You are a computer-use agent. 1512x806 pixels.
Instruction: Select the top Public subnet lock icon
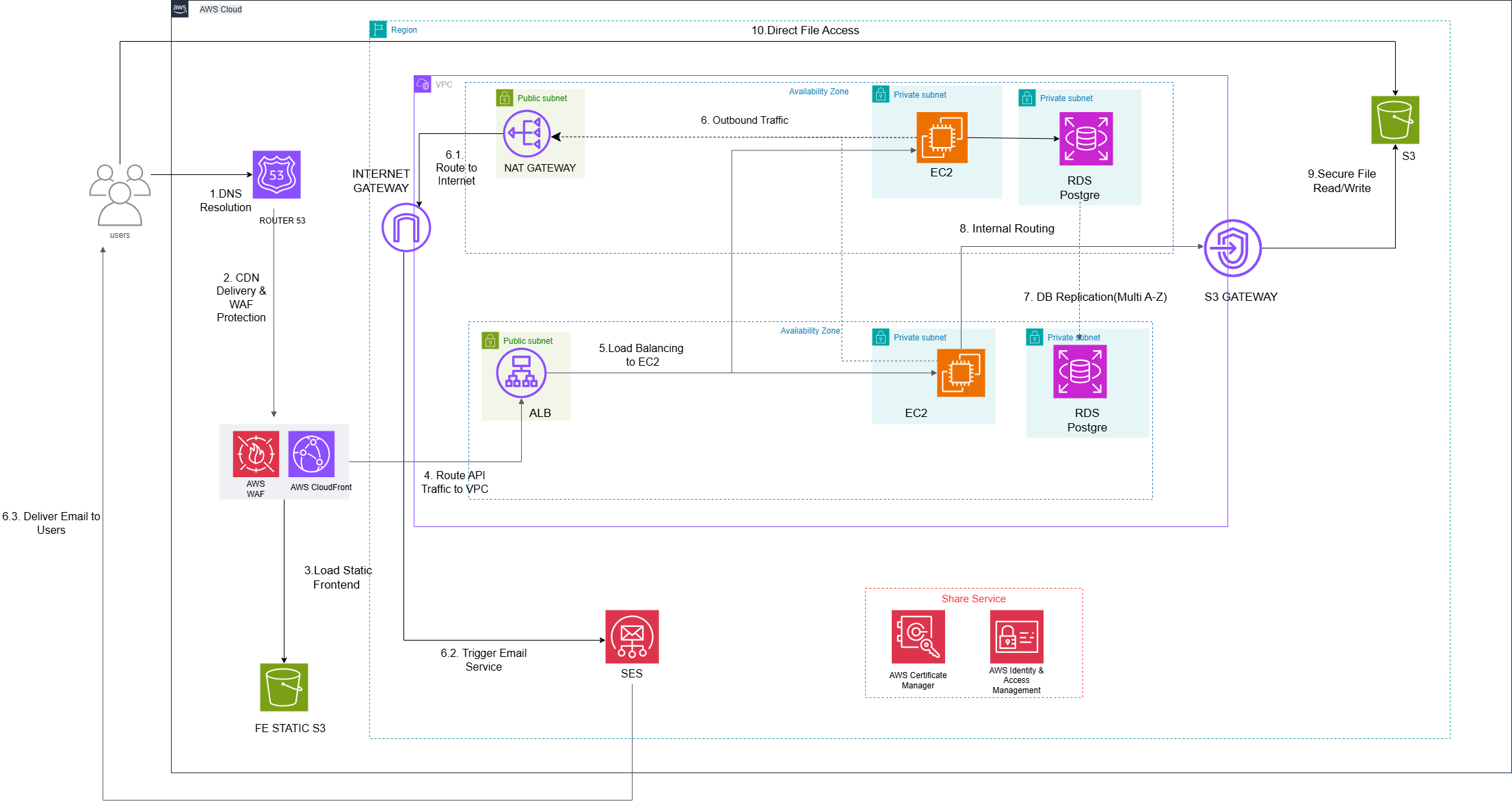(505, 98)
